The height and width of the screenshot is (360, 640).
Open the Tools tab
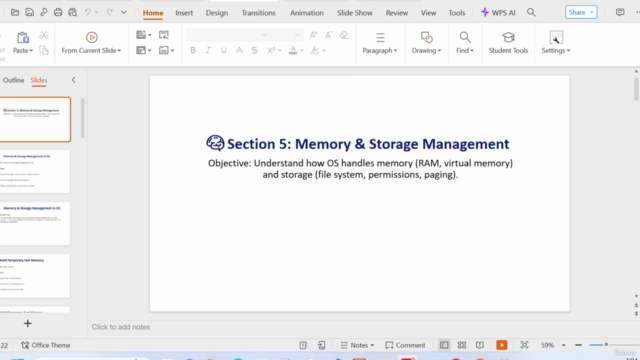tap(457, 13)
